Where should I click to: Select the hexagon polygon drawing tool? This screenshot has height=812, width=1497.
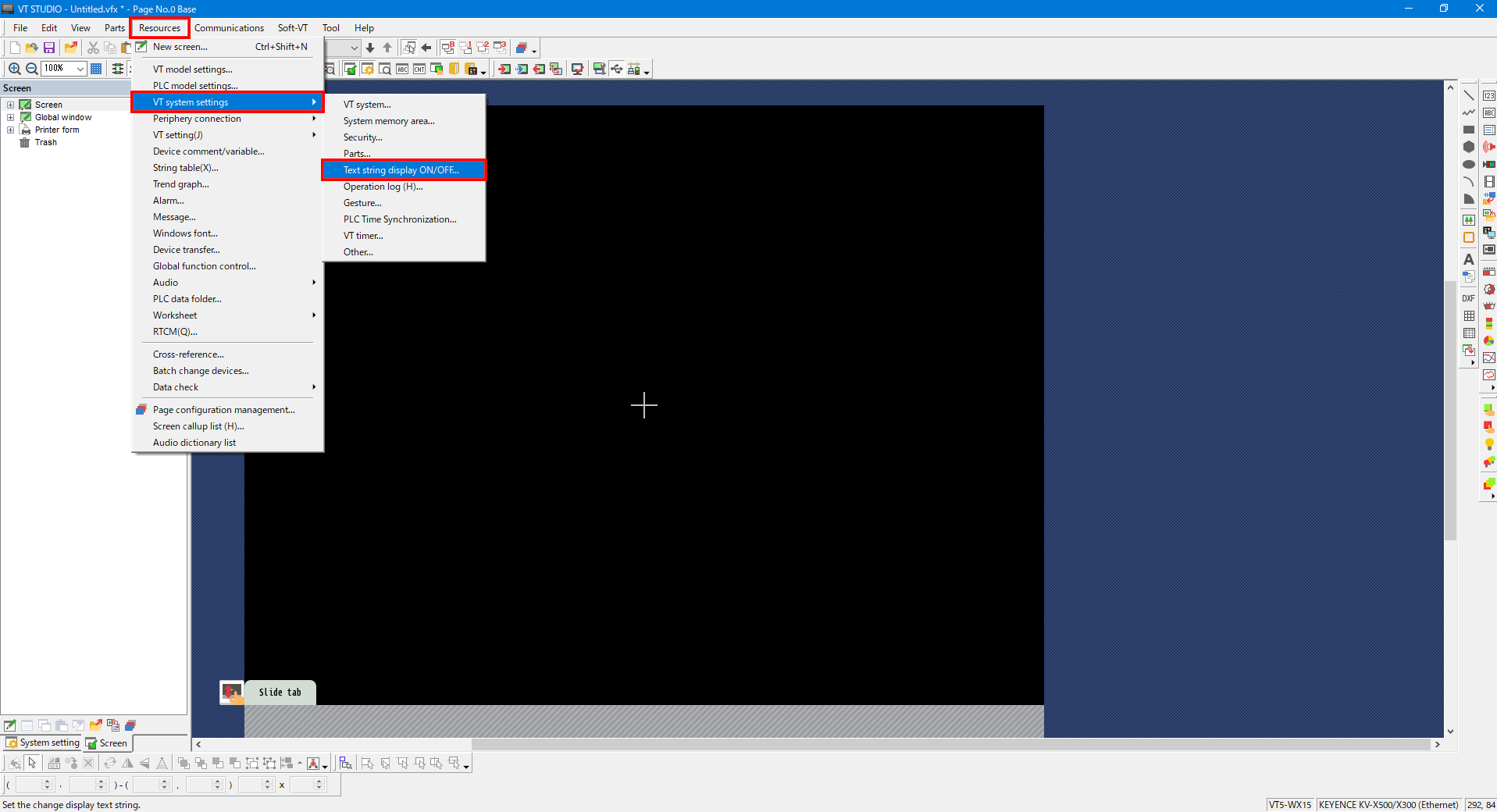[1468, 147]
